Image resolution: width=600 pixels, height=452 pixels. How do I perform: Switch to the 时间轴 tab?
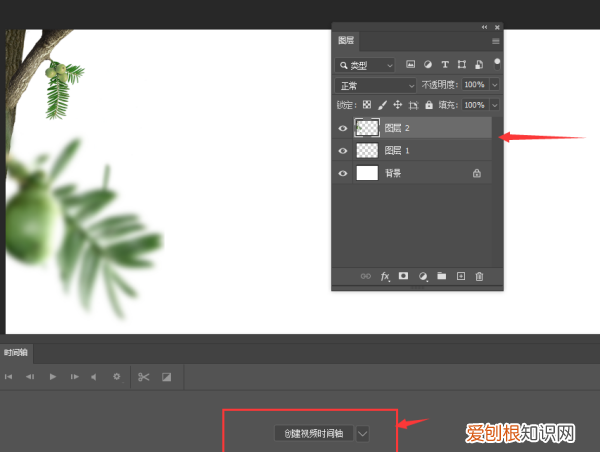point(16,353)
